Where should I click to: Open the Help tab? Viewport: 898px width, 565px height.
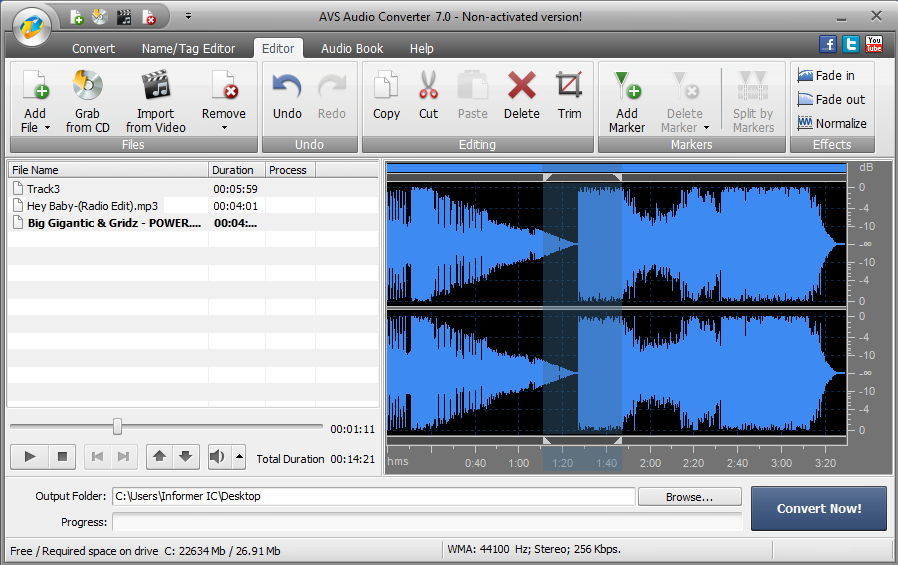(x=422, y=49)
